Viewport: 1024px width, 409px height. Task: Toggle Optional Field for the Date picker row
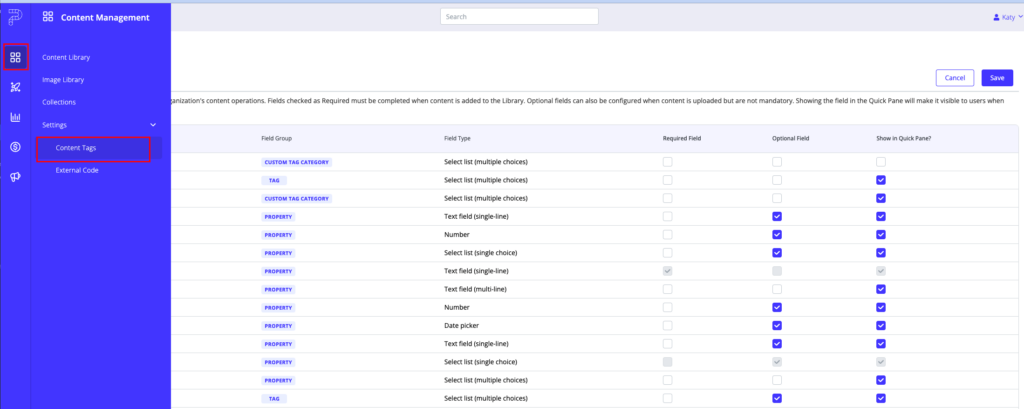(x=777, y=325)
